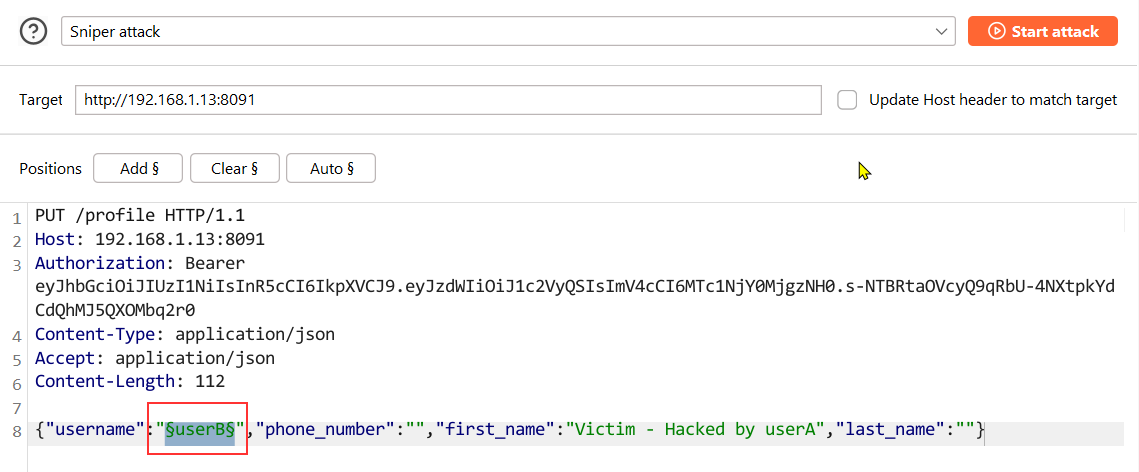Click the Accept header line
1139x472 pixels.
155,358
